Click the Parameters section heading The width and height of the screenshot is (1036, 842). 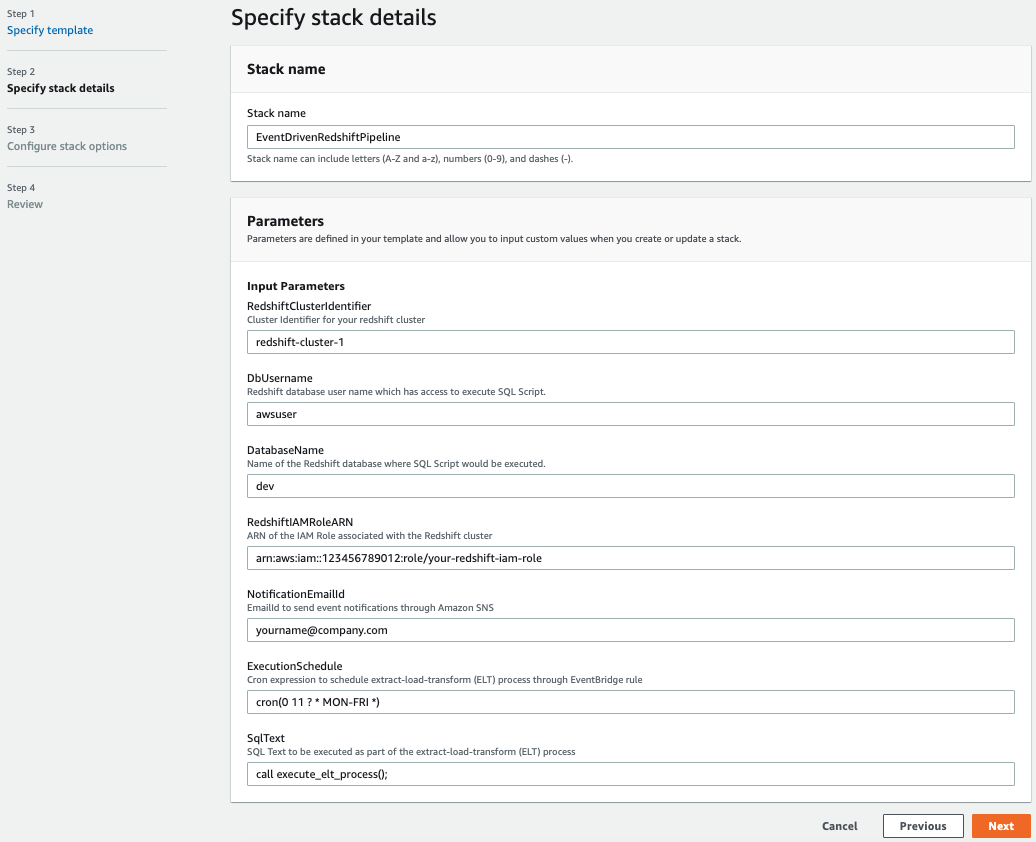coord(285,221)
